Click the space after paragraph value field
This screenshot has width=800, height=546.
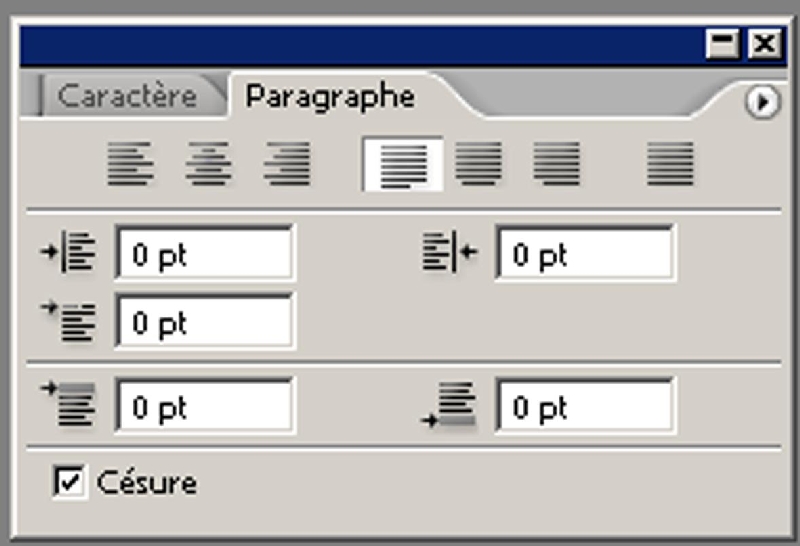pos(585,406)
